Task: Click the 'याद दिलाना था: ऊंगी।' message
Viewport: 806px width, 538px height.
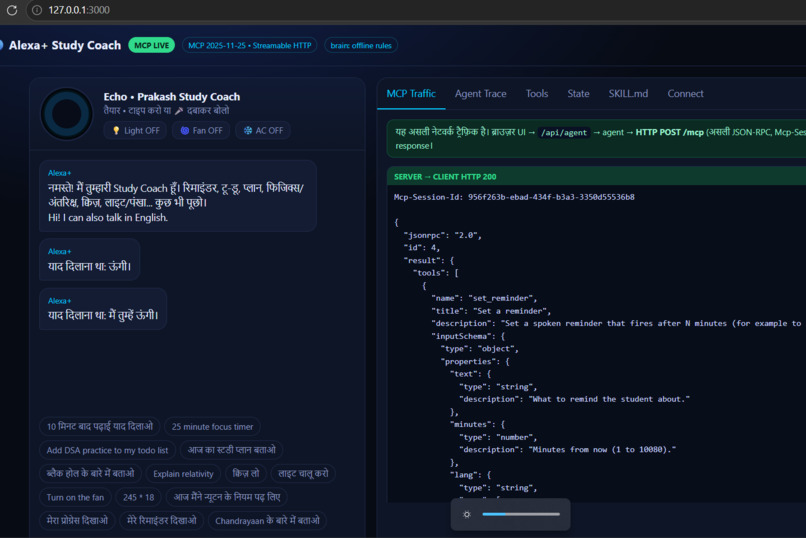Action: click(x=89, y=266)
